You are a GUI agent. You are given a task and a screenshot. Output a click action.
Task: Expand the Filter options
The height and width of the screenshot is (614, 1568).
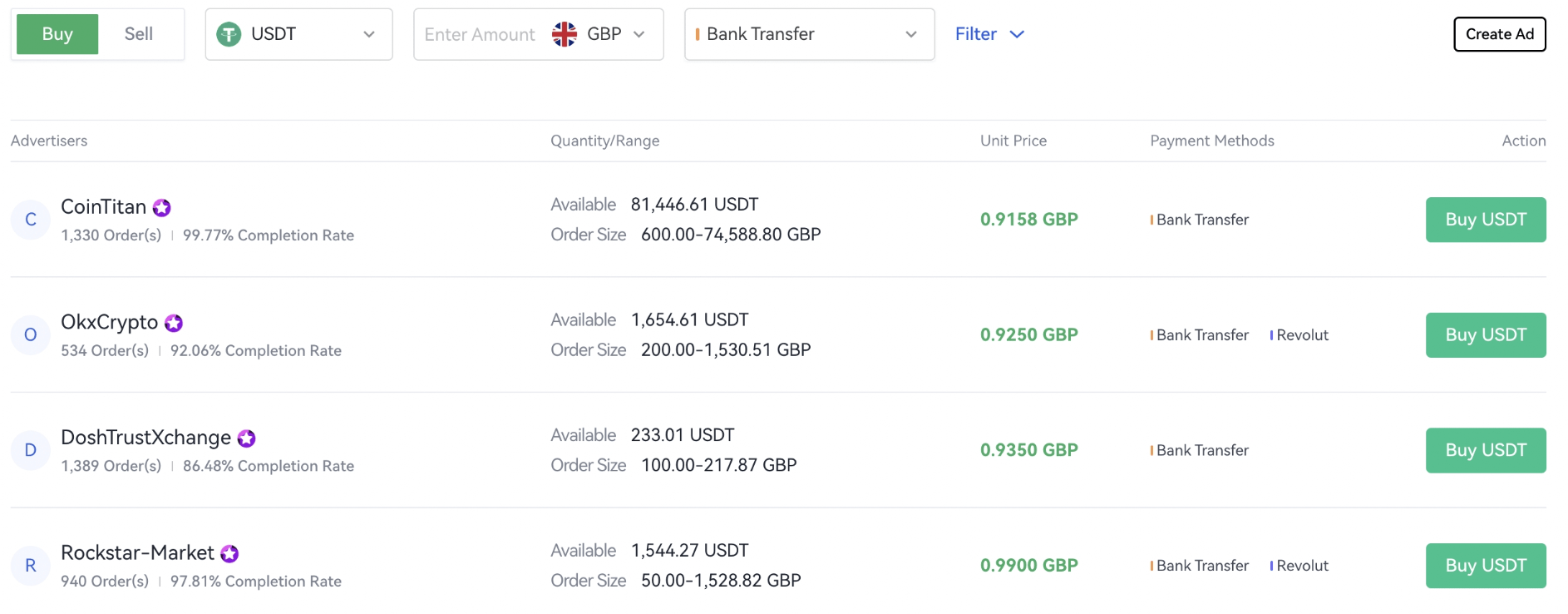989,34
